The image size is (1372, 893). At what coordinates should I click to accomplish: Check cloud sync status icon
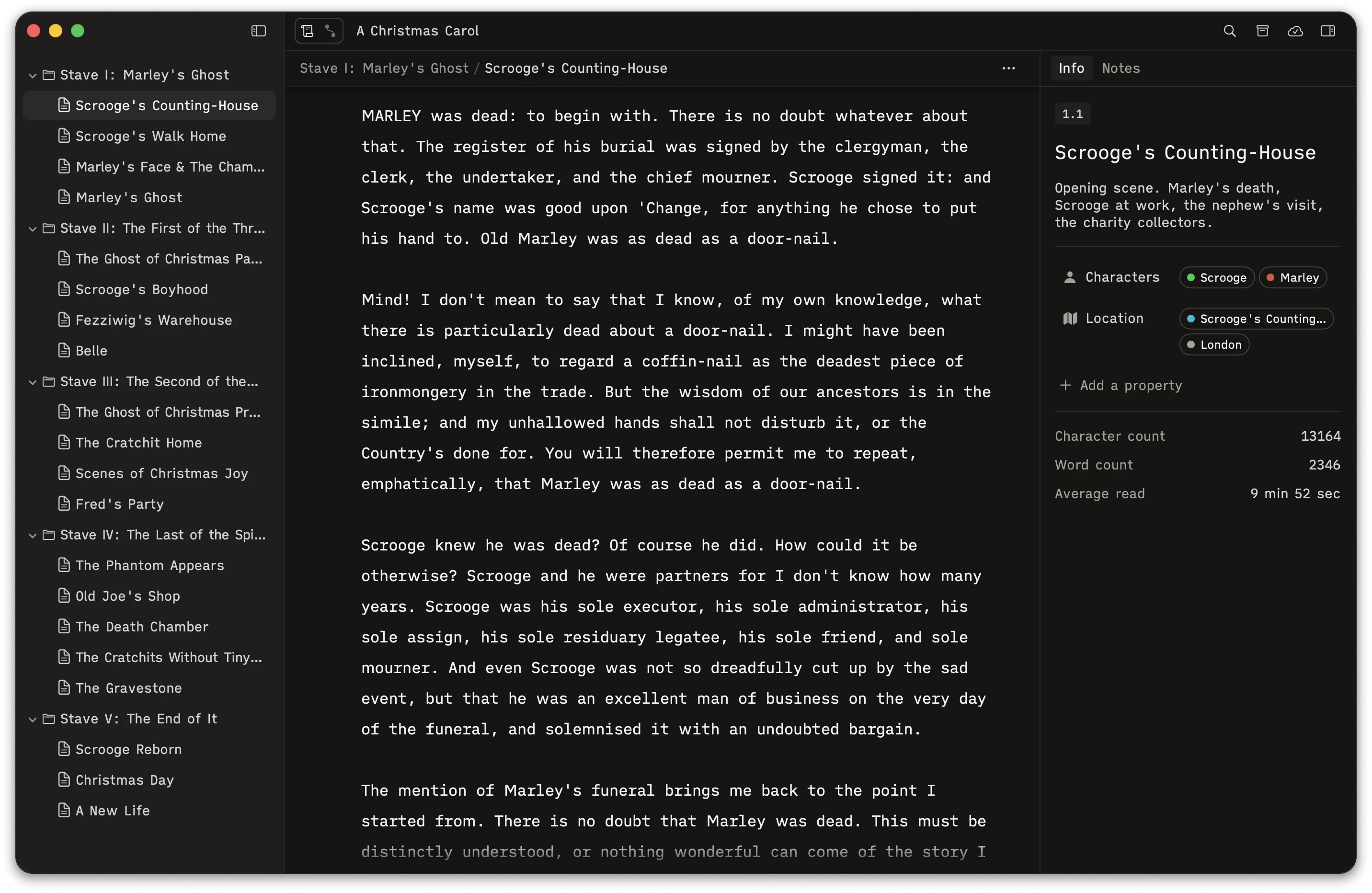(x=1295, y=31)
